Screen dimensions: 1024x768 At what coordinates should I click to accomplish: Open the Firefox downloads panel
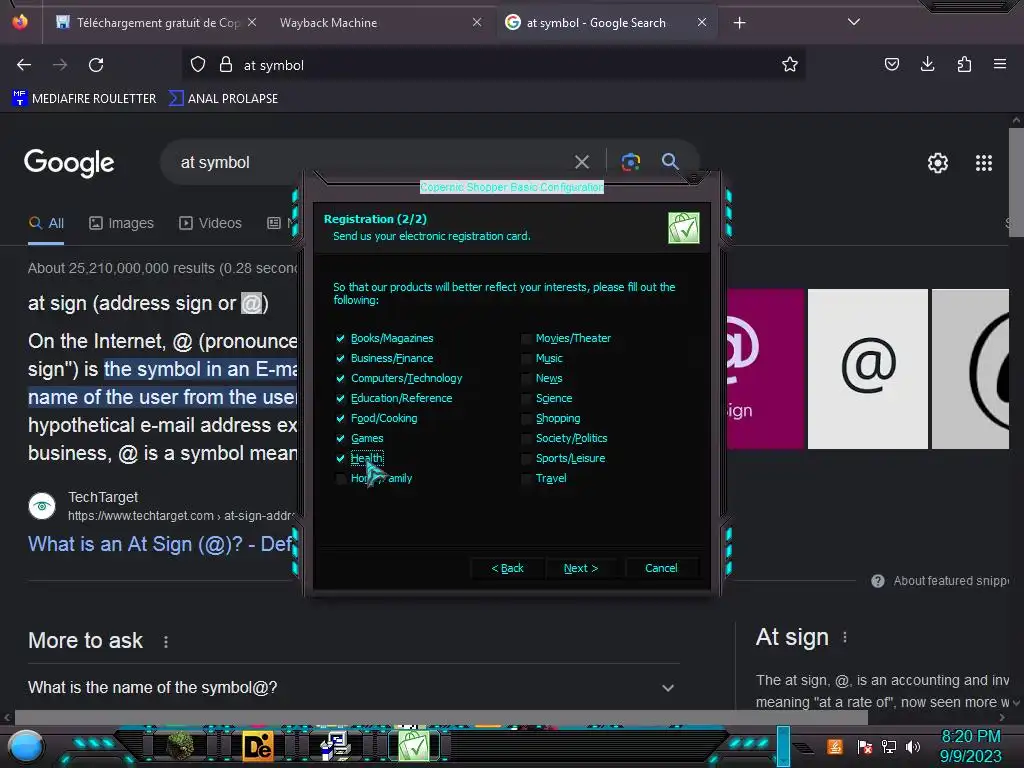(x=927, y=64)
